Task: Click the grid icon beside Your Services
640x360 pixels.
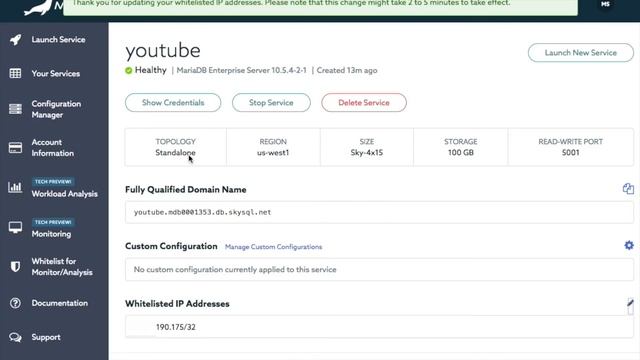Action: coord(16,73)
